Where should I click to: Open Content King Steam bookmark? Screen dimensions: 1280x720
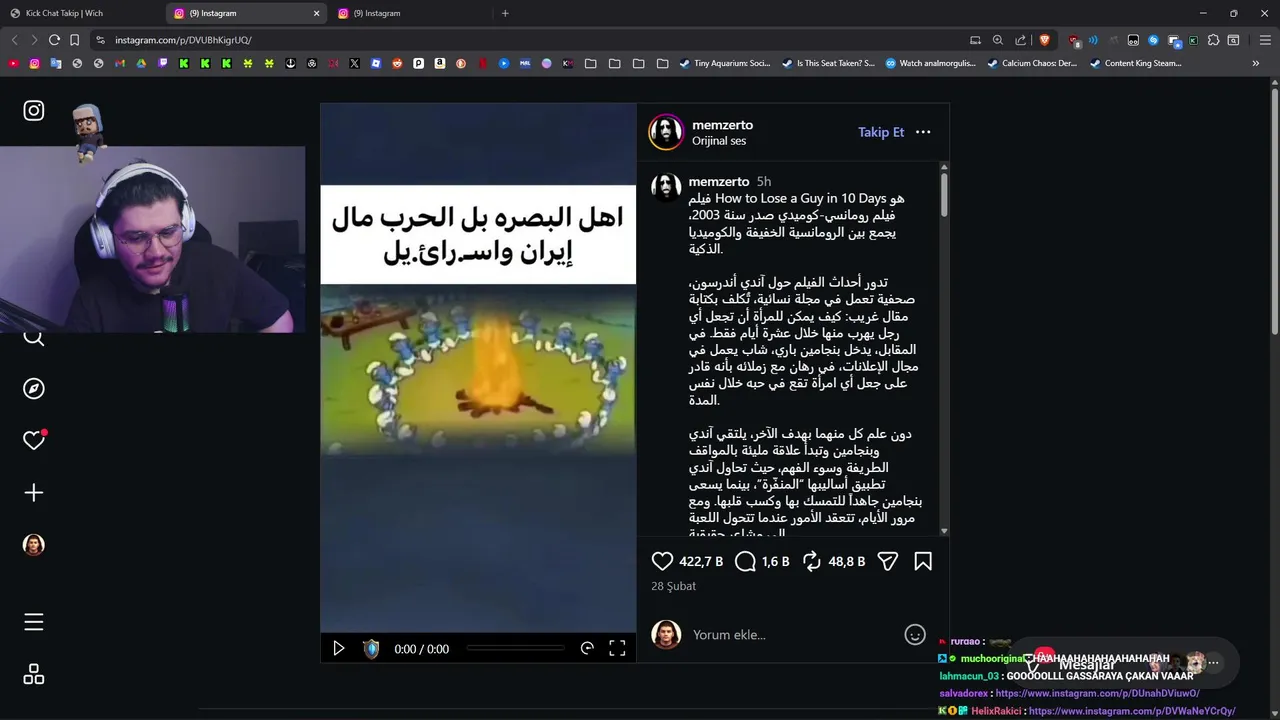(1135, 63)
